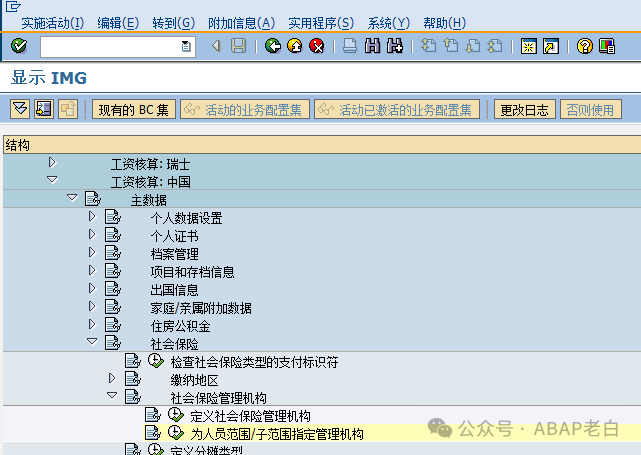This screenshot has height=455, width=641.
Task: Expand the 出国信息 node
Action: click(x=92, y=288)
